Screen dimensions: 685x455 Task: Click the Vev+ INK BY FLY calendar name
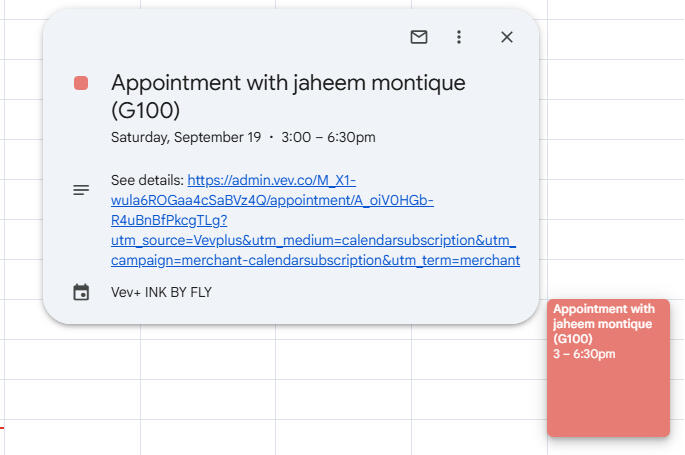(161, 292)
